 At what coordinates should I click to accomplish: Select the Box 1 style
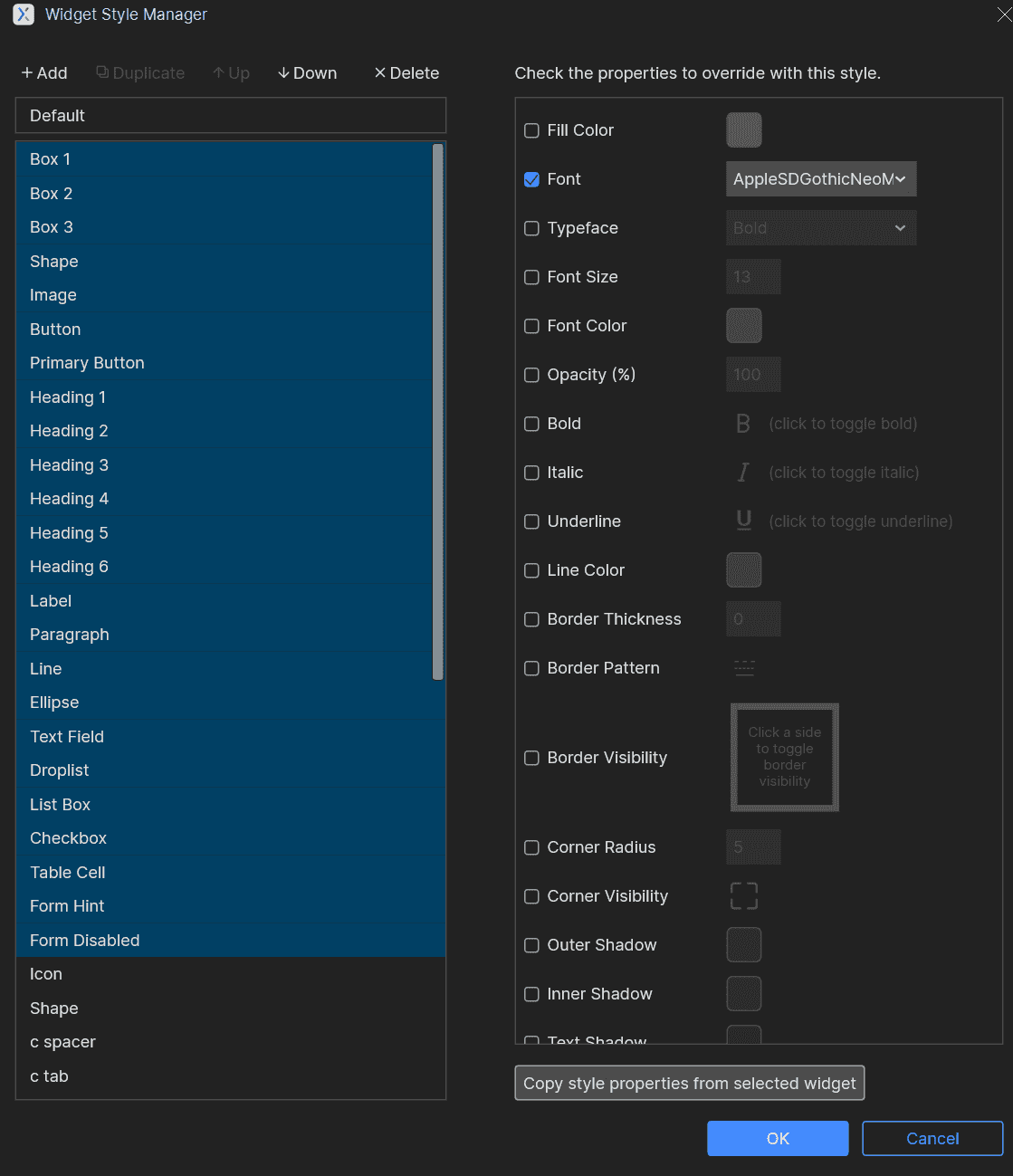pos(225,159)
